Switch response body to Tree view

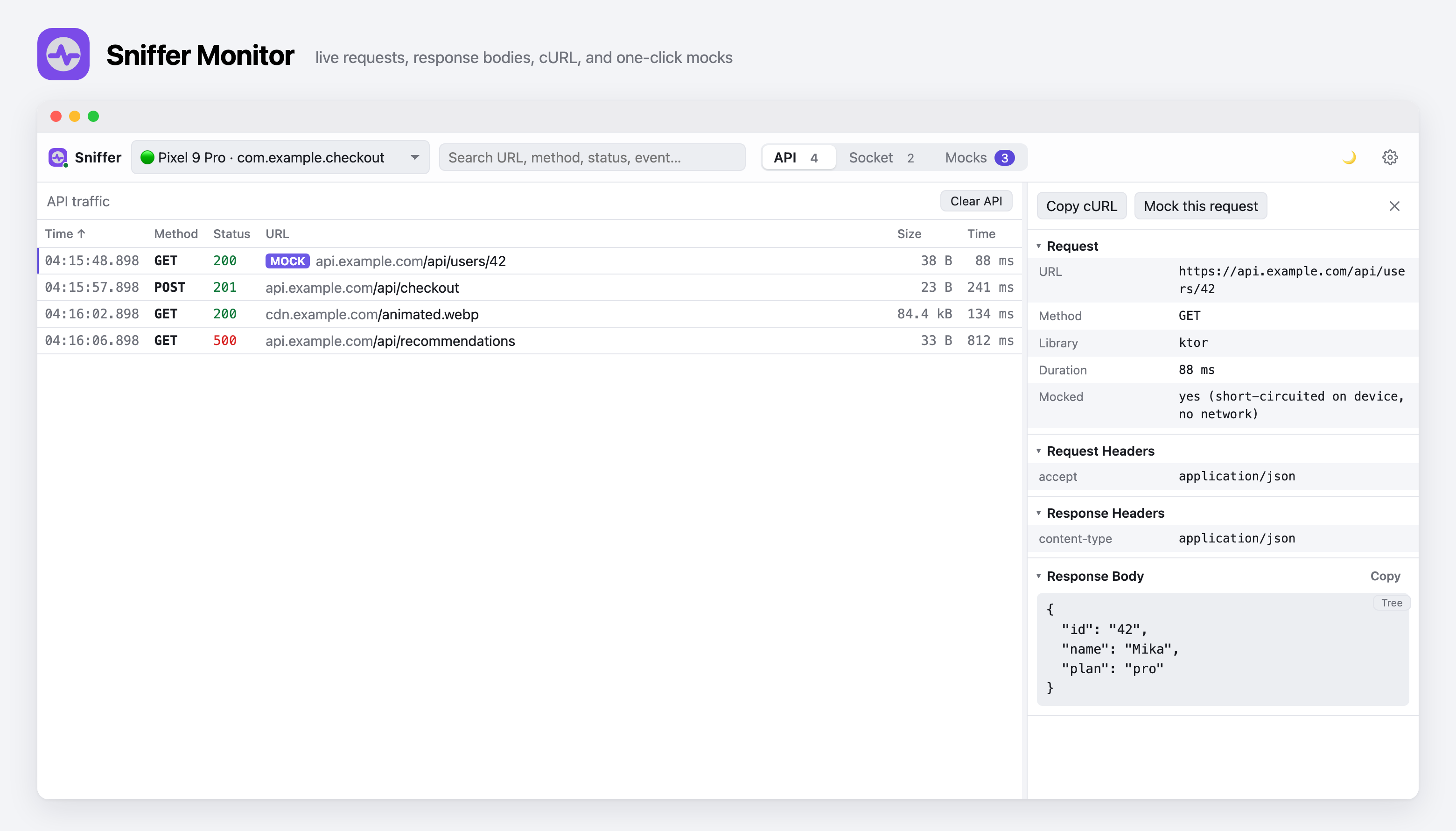[1392, 603]
